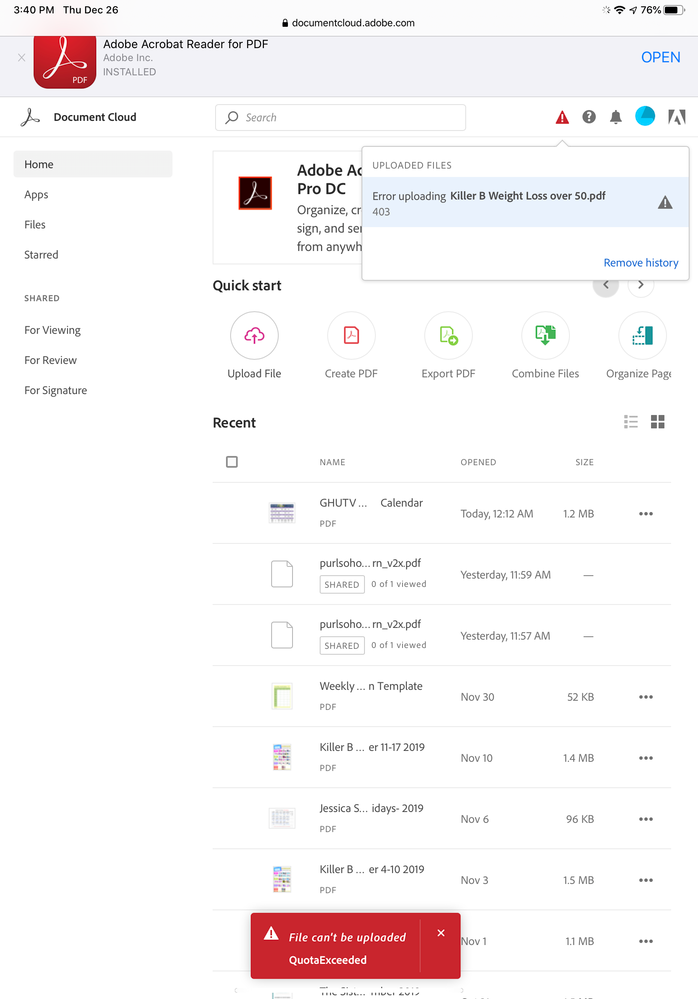Open the help question mark icon
Viewport: 698px width, 999px height.
pos(589,117)
